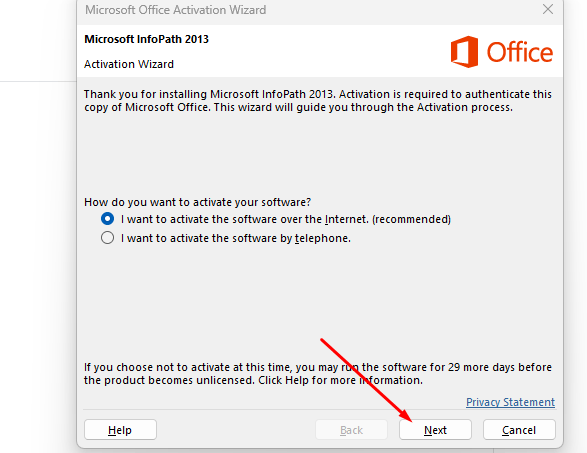Click the 'Microsoft Office Activation Wizard' title bar
Viewport: 587px width, 453px height.
pyautogui.click(x=175, y=10)
